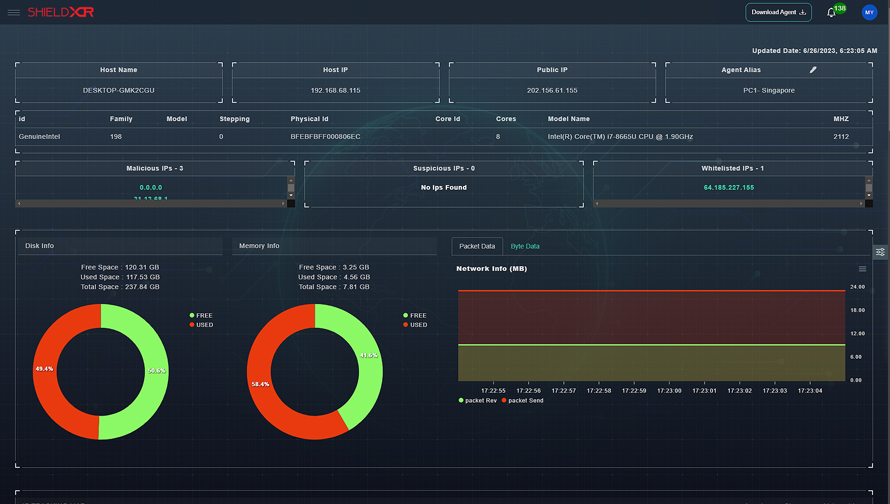Click the Intel Core i7-8665U model name
The height and width of the screenshot is (504, 890).
tap(620, 137)
